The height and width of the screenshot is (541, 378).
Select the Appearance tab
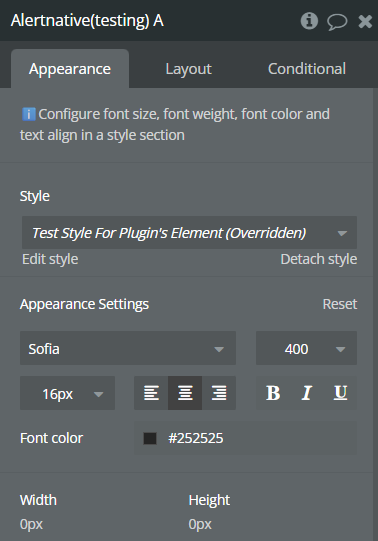[70, 69]
